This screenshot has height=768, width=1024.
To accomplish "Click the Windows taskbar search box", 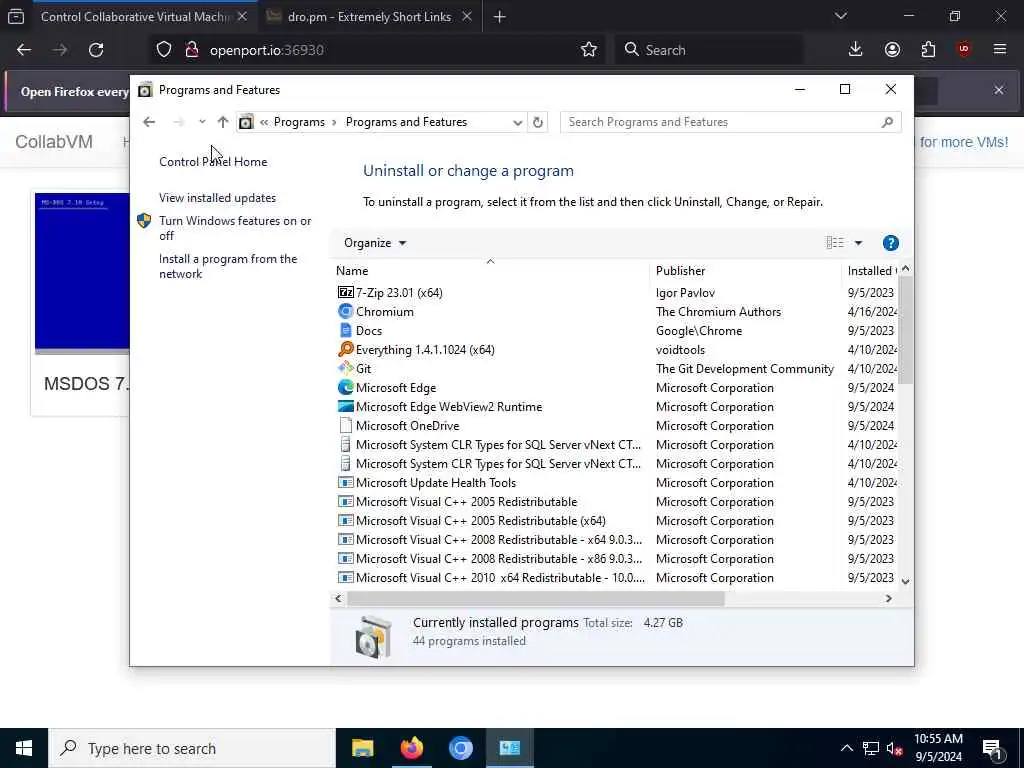I will [191, 748].
